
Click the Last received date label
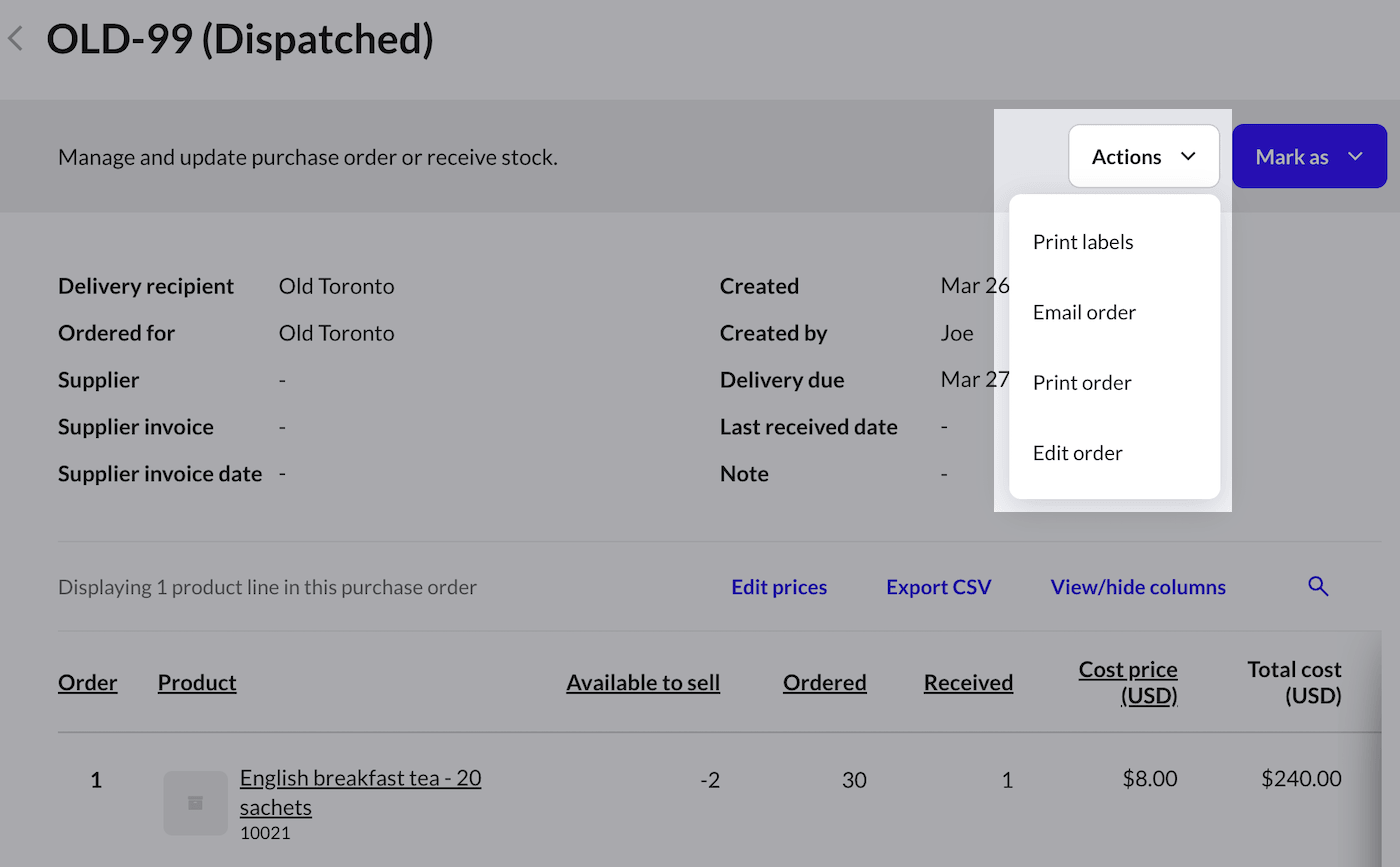tap(809, 427)
